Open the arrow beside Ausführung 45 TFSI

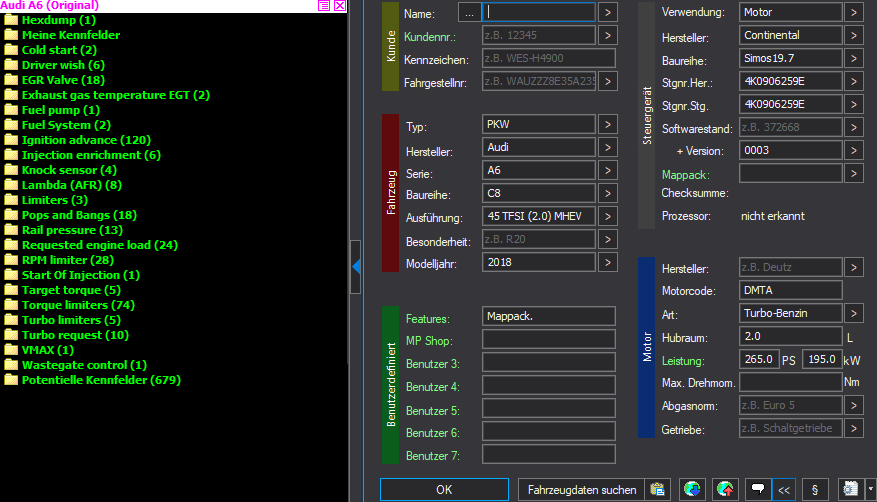coord(607,216)
